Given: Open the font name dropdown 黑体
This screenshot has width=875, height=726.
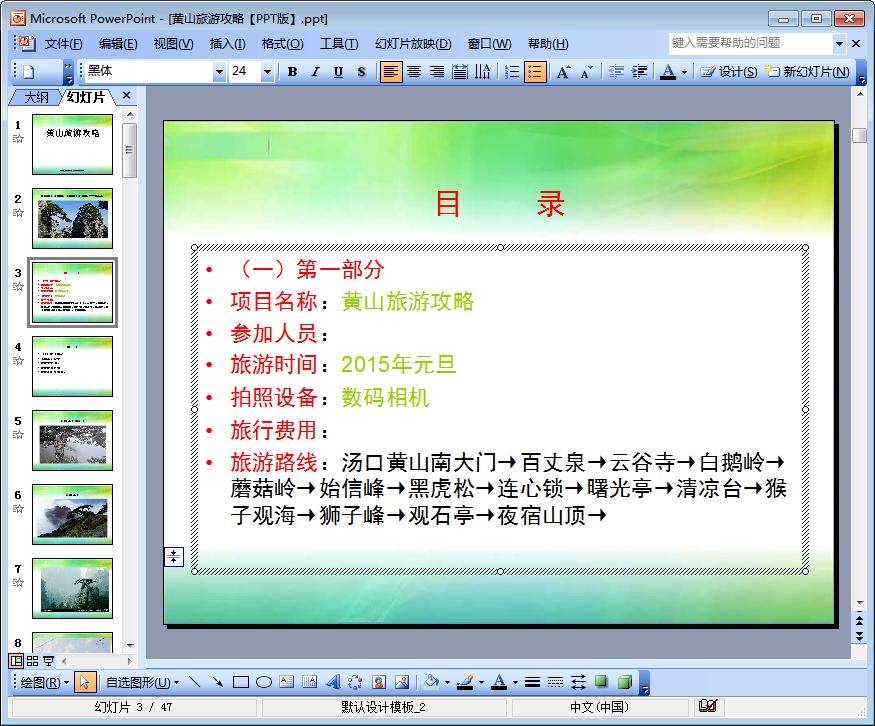Looking at the screenshot, I should coord(219,72).
